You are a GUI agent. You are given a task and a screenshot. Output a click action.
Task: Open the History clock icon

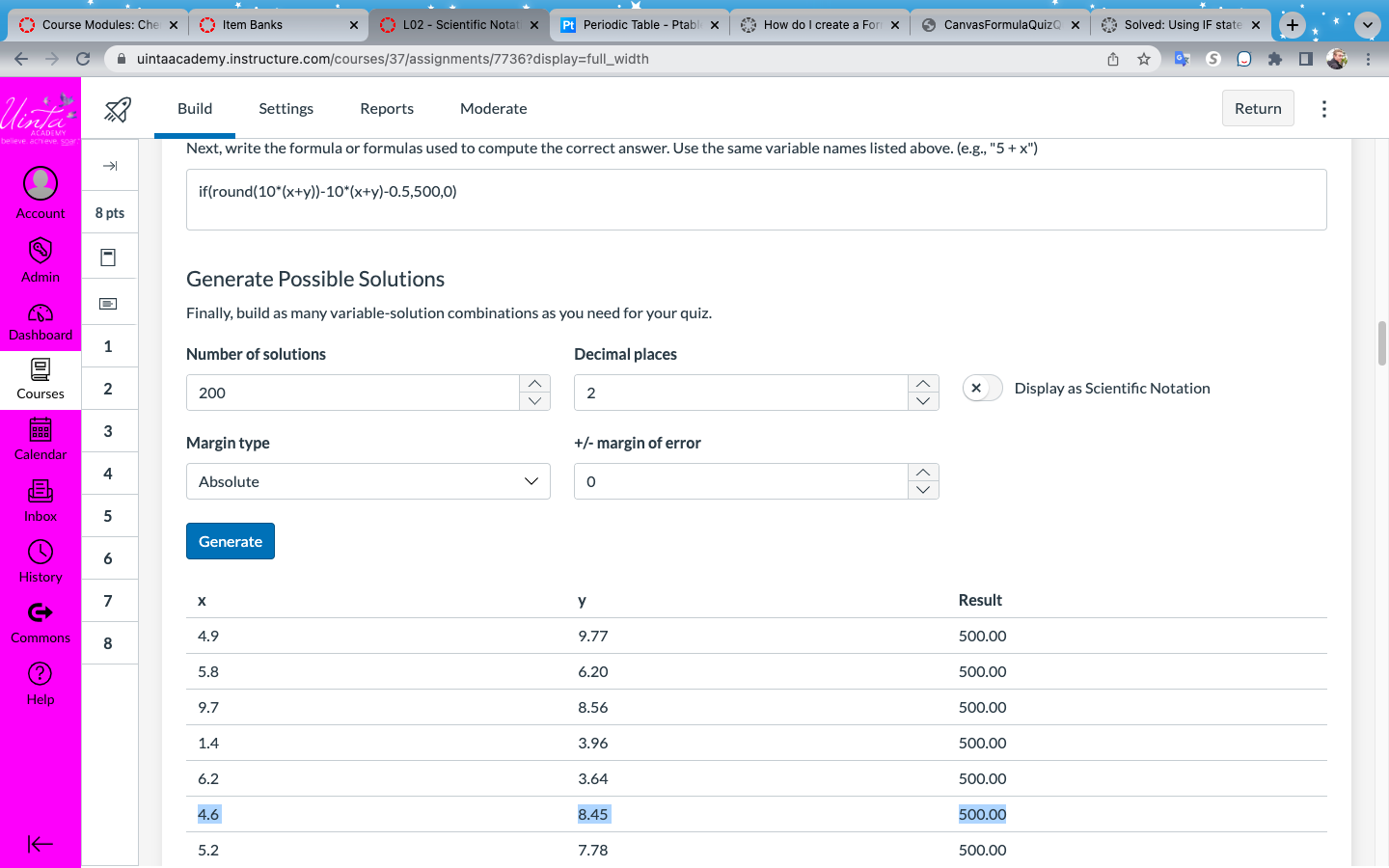coord(41,553)
